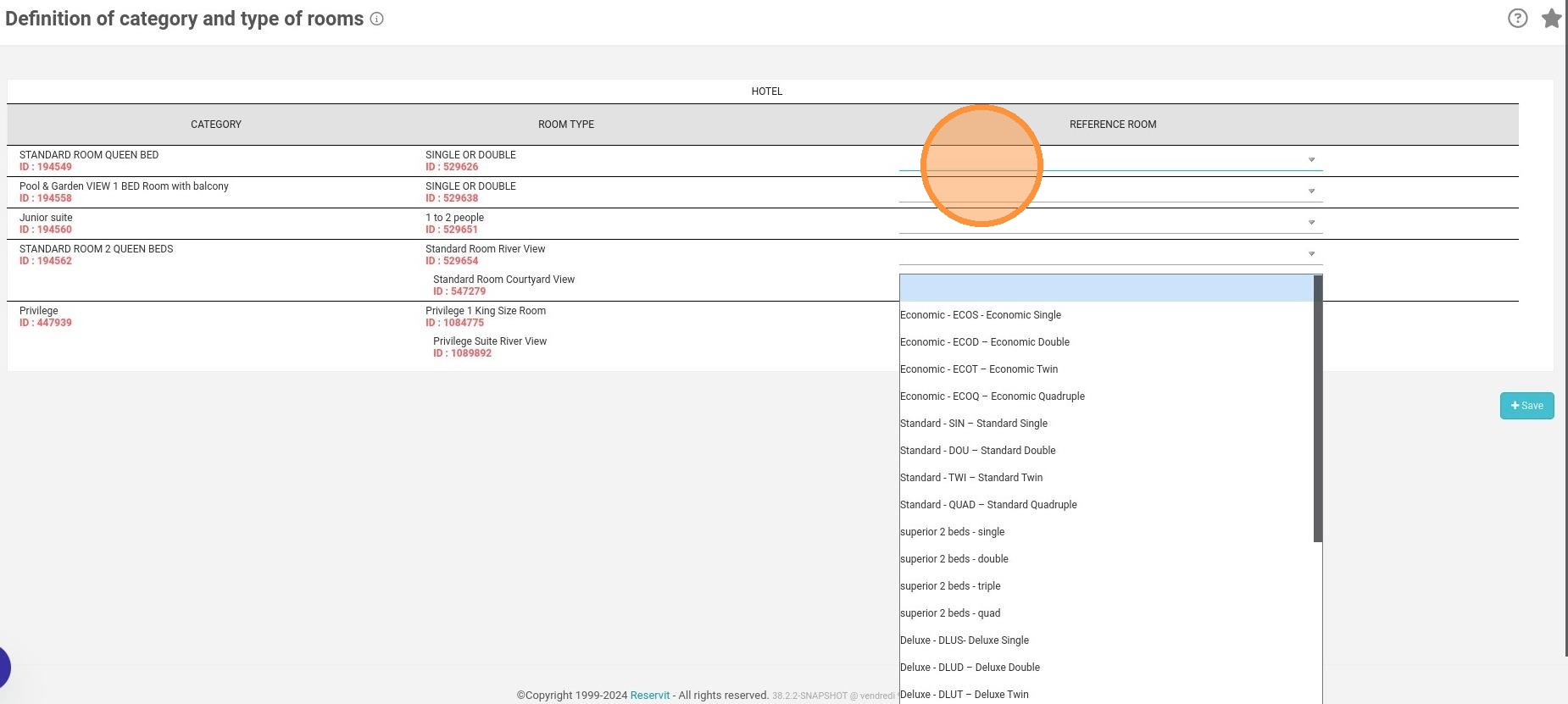
Task: Pick Standard - SIN – Standard Single
Action: pos(1106,424)
